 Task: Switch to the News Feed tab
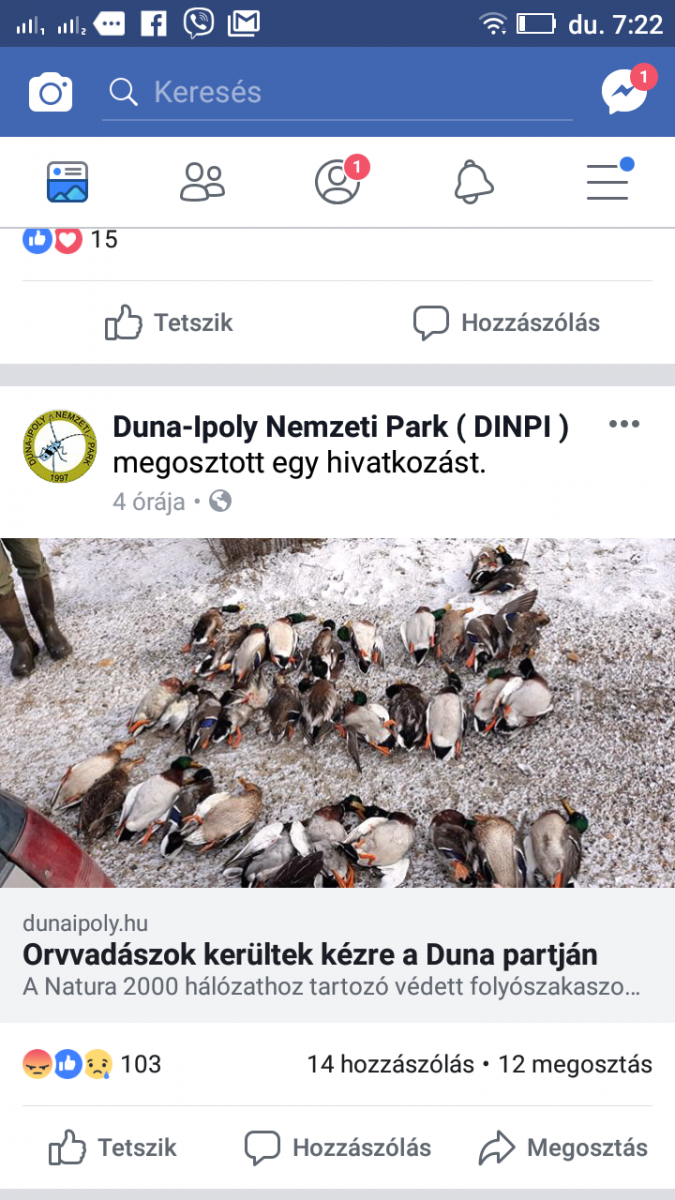pos(68,182)
